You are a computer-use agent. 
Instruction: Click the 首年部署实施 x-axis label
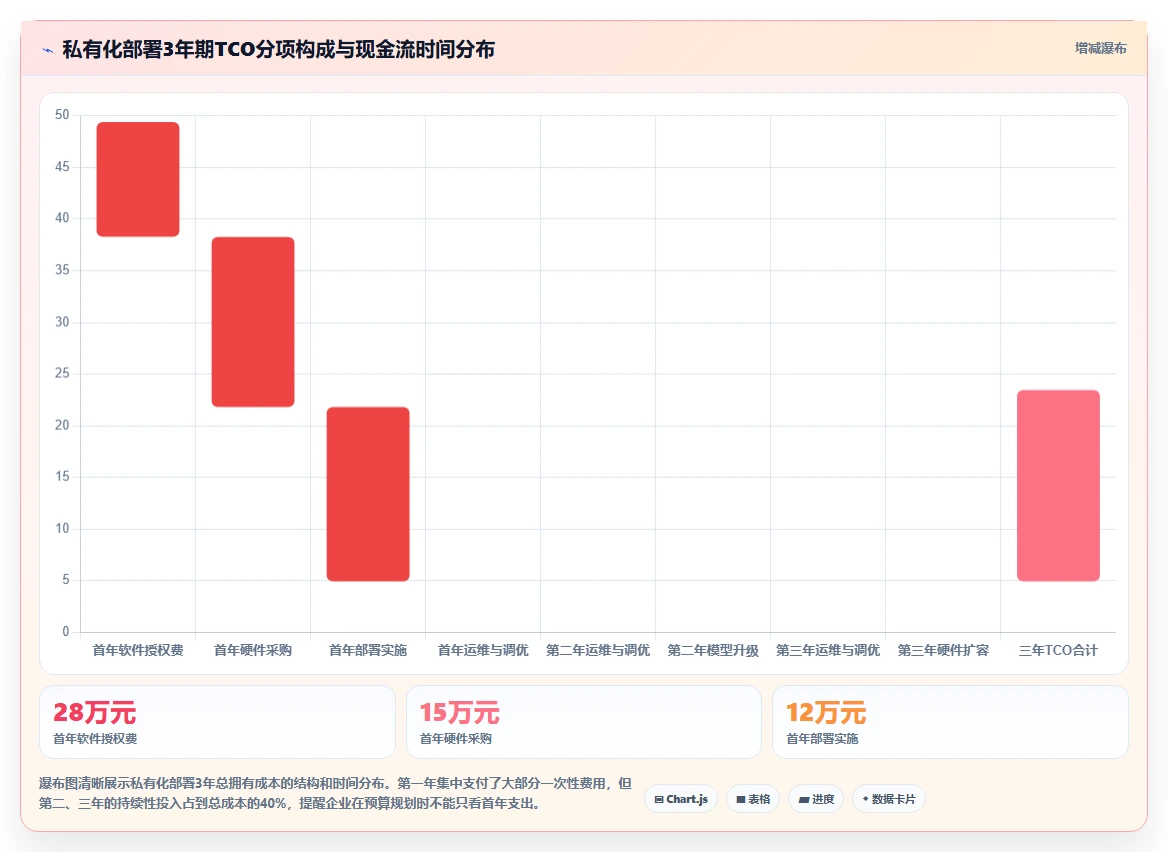click(368, 650)
